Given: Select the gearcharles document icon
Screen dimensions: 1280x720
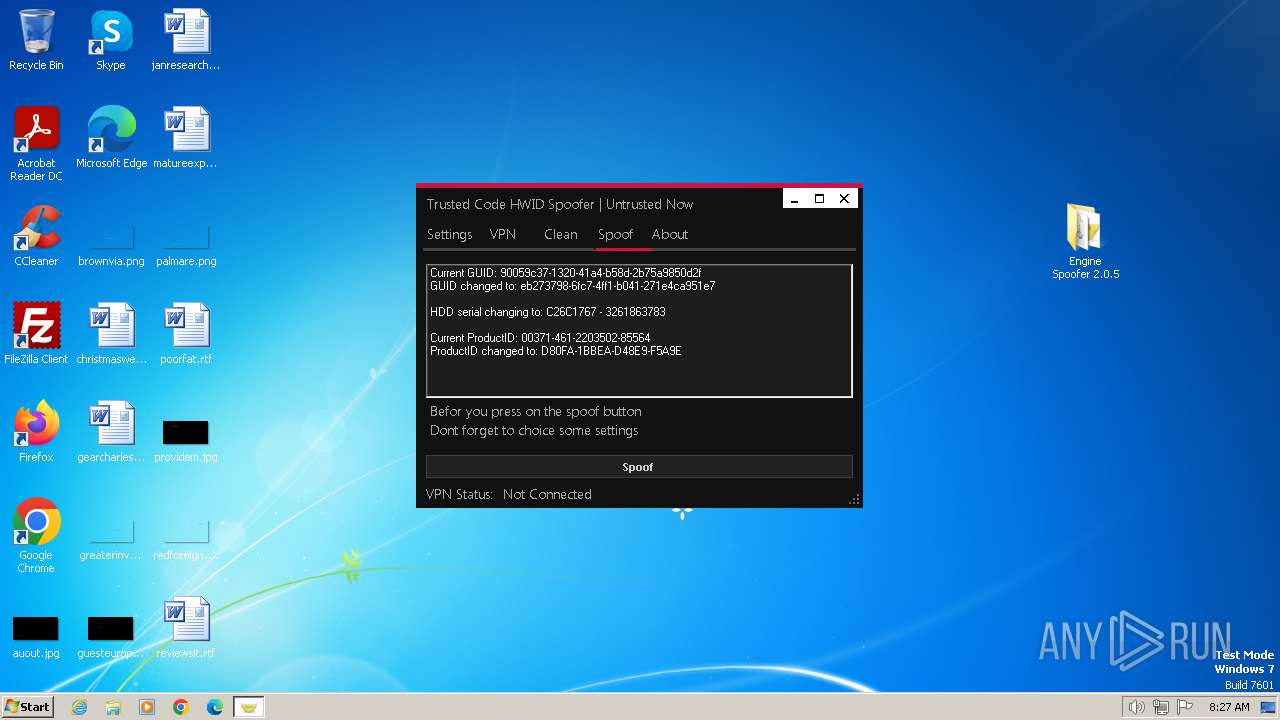Looking at the screenshot, I should (111, 432).
